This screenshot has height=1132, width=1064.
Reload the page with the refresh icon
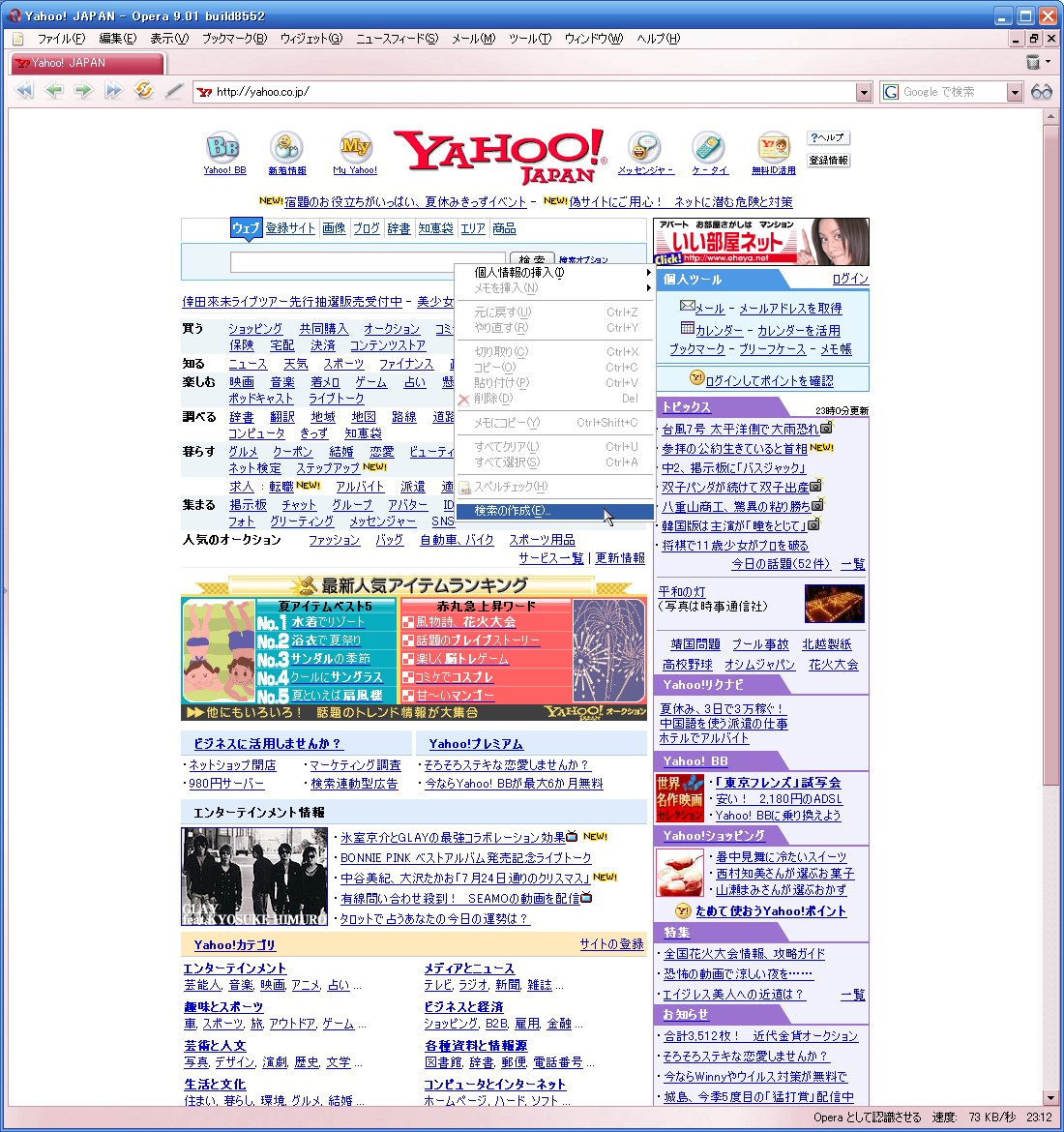point(144,90)
